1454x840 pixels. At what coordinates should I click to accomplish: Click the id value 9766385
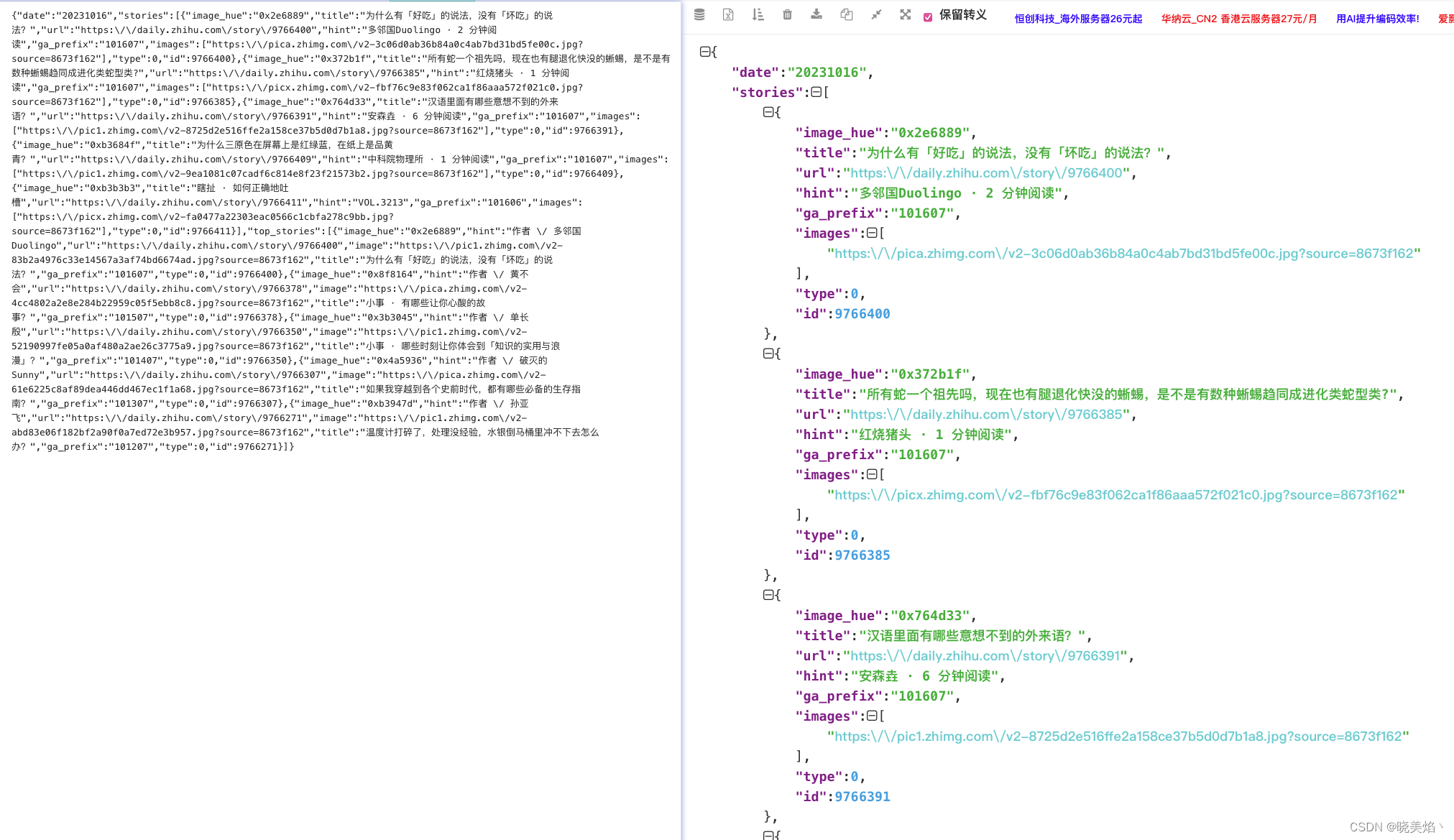[x=862, y=555]
